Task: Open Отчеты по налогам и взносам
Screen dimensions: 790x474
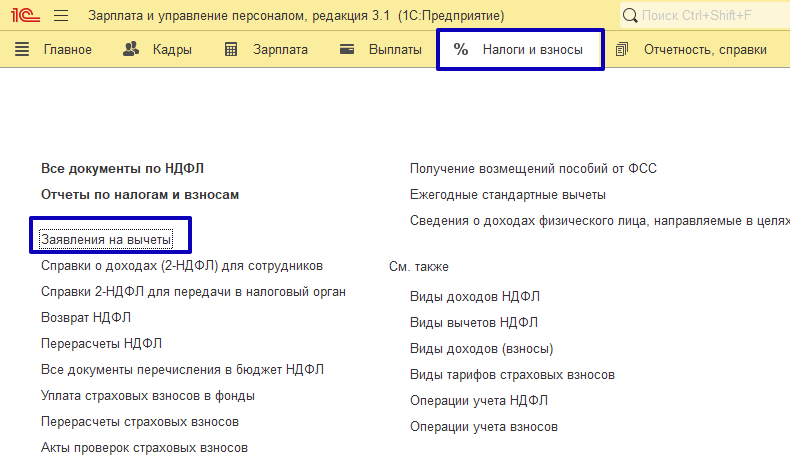Action: [140, 195]
